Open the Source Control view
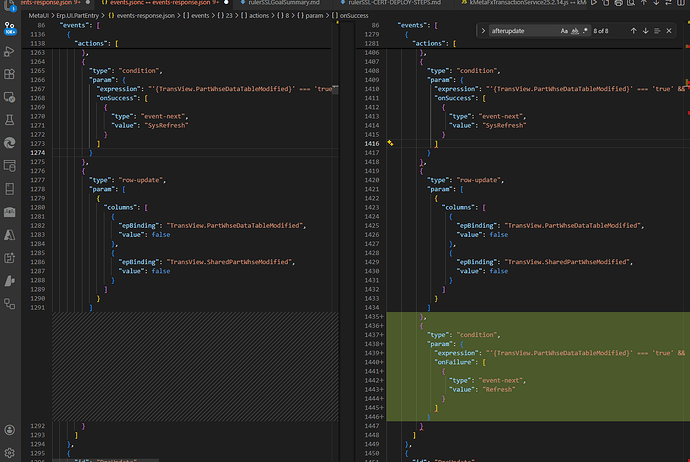The height and width of the screenshot is (462, 690). [x=10, y=29]
